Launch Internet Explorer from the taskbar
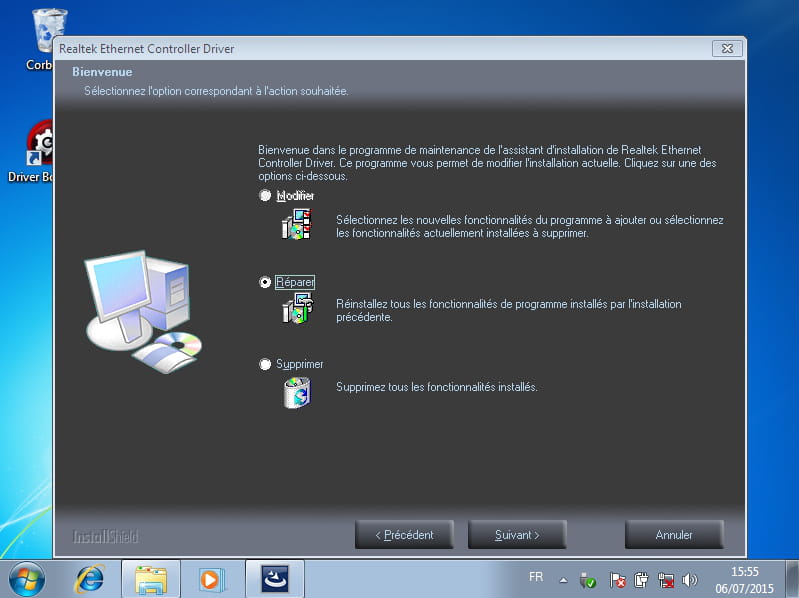The height and width of the screenshot is (598, 799). click(90, 580)
